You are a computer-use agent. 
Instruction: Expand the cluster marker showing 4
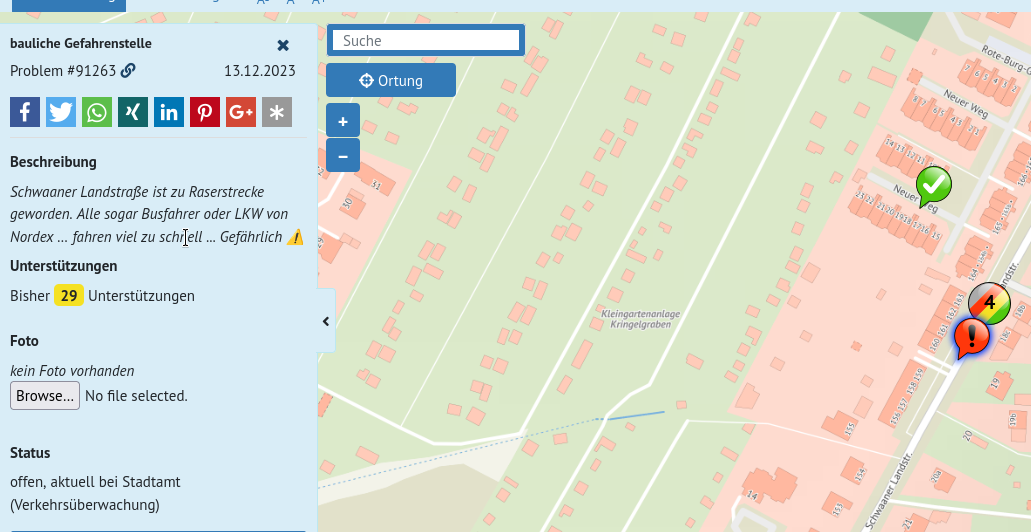click(990, 302)
